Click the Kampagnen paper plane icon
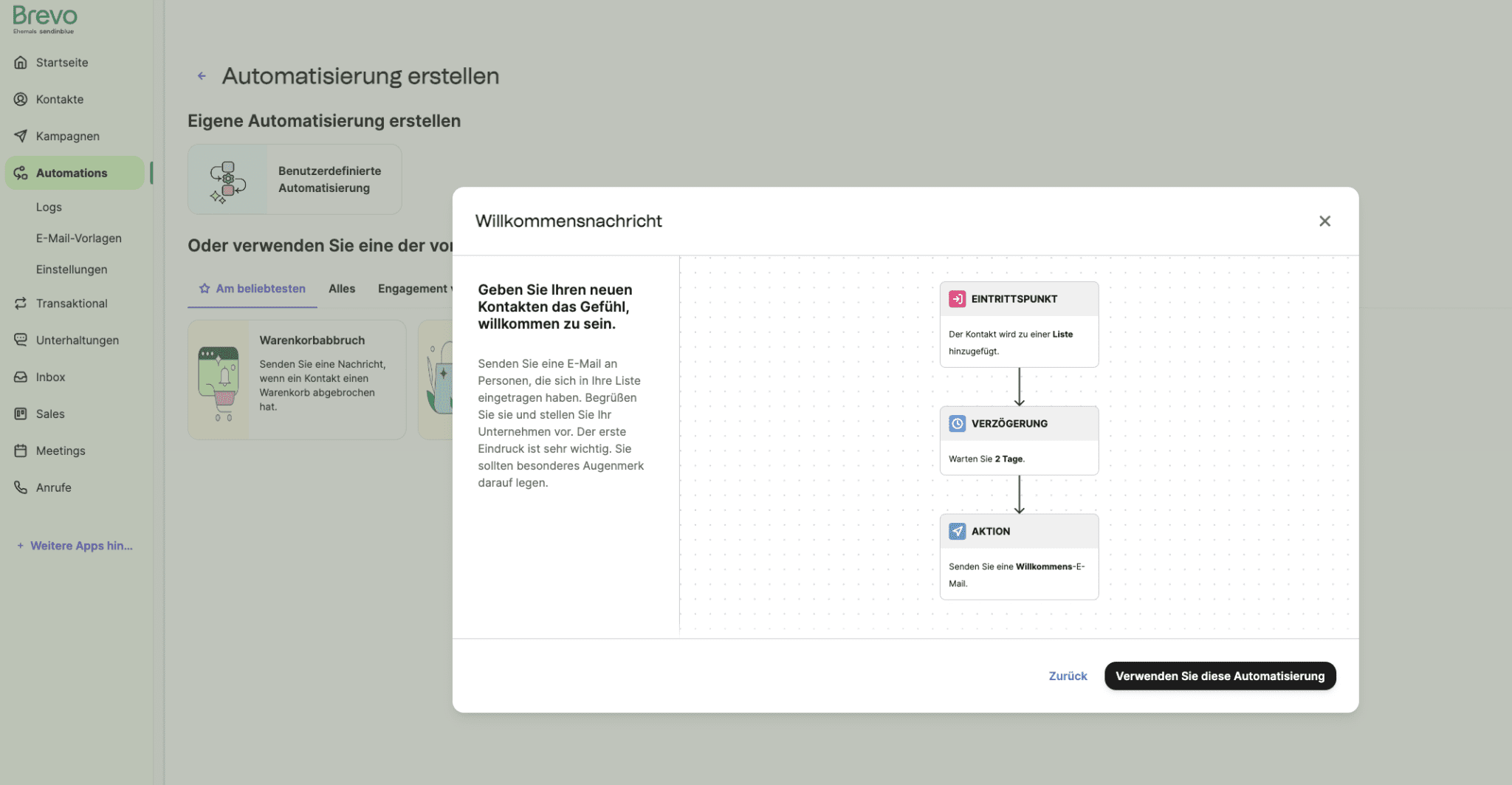 click(21, 137)
